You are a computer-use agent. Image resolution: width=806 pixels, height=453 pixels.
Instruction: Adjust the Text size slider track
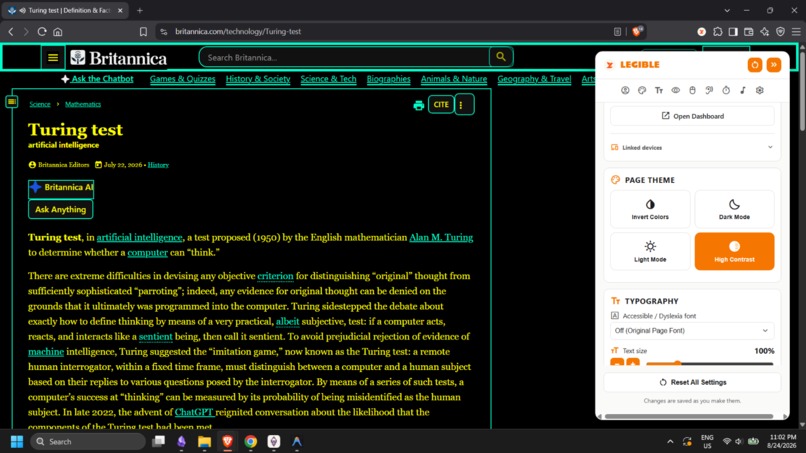pos(709,364)
